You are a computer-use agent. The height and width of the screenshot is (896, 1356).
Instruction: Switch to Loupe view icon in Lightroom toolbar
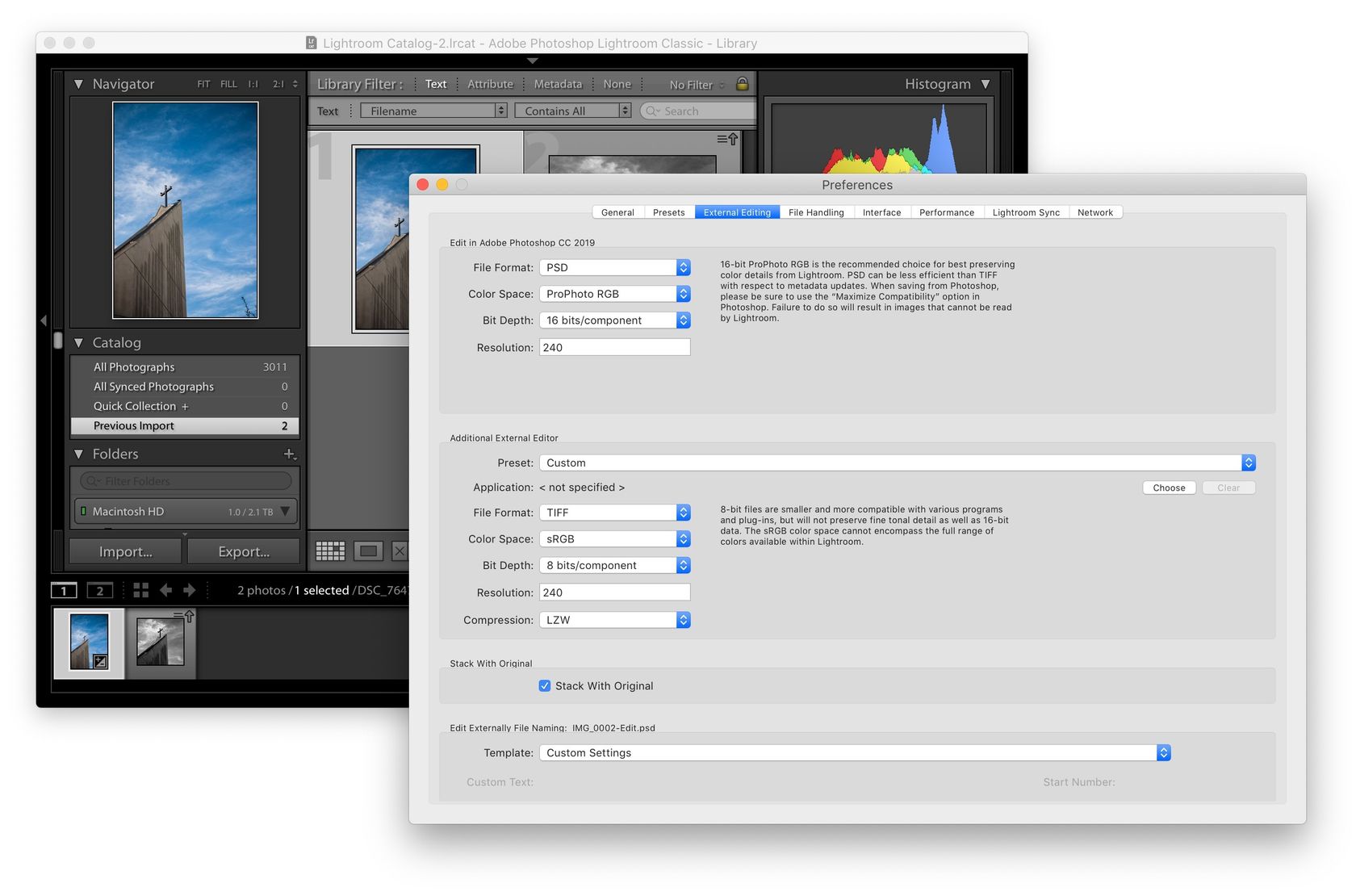point(369,551)
